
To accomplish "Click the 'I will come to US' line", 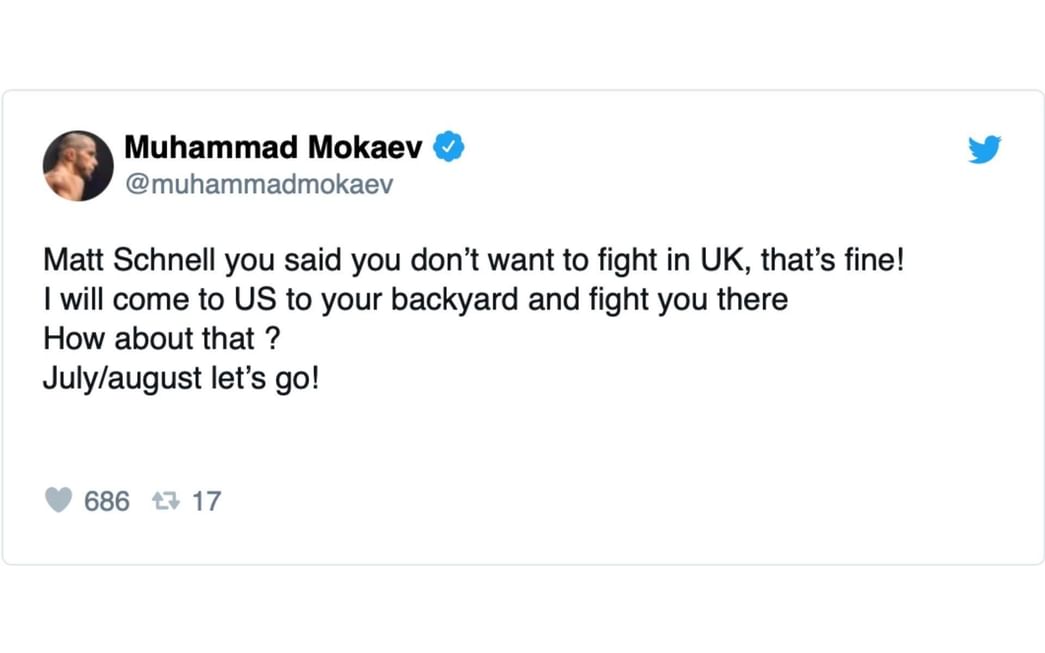I will [414, 299].
